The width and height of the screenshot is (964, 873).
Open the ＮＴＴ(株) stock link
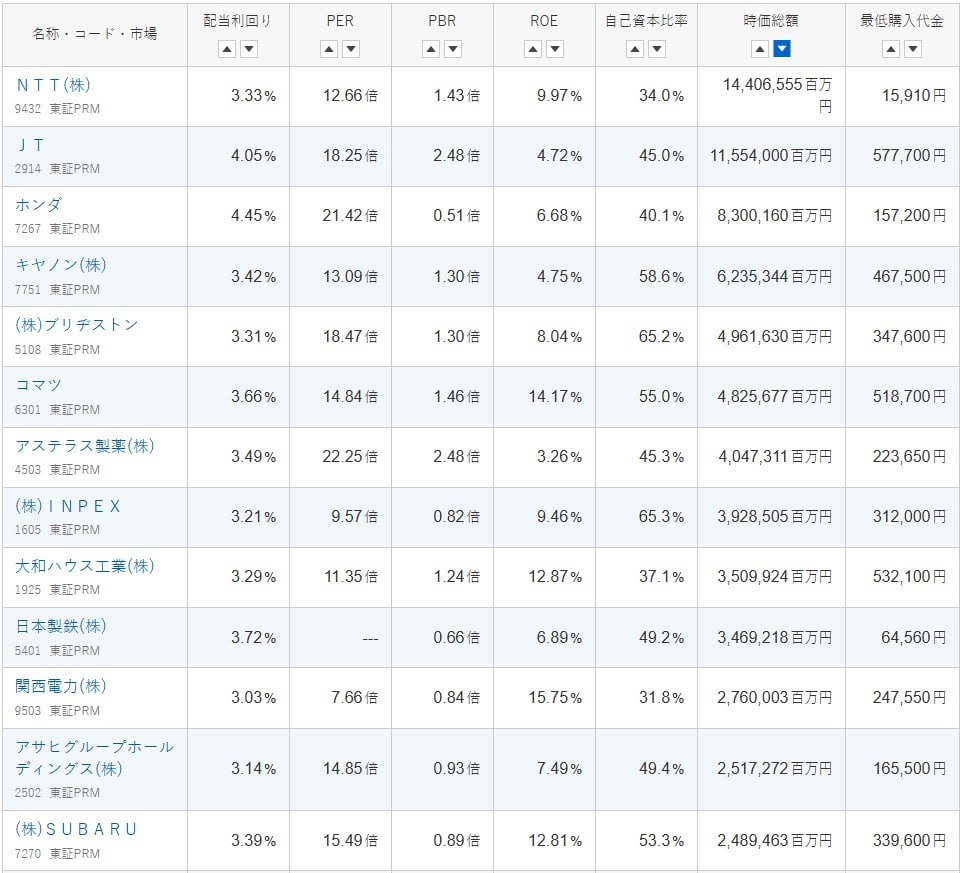pos(53,85)
